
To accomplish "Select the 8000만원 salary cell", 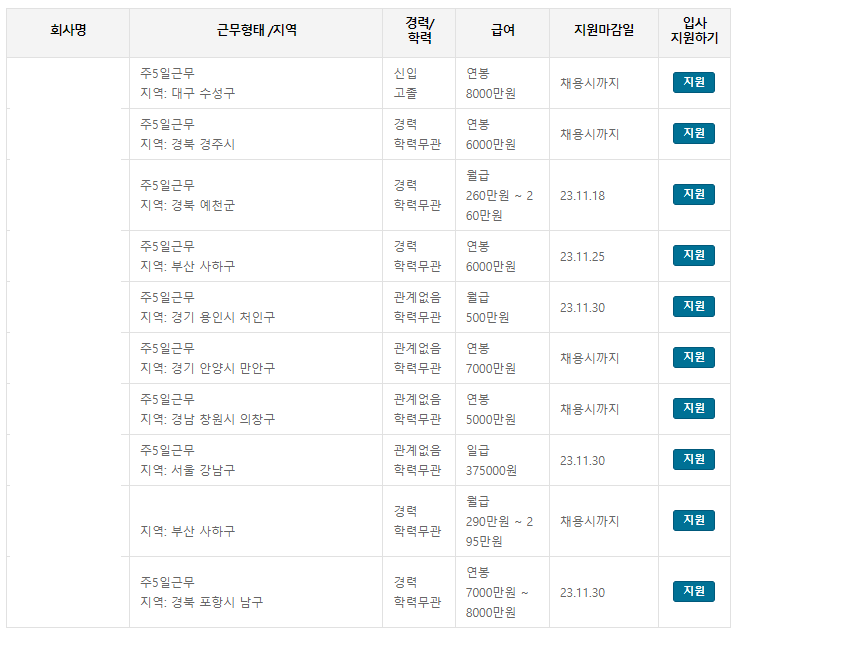I will click(x=503, y=83).
